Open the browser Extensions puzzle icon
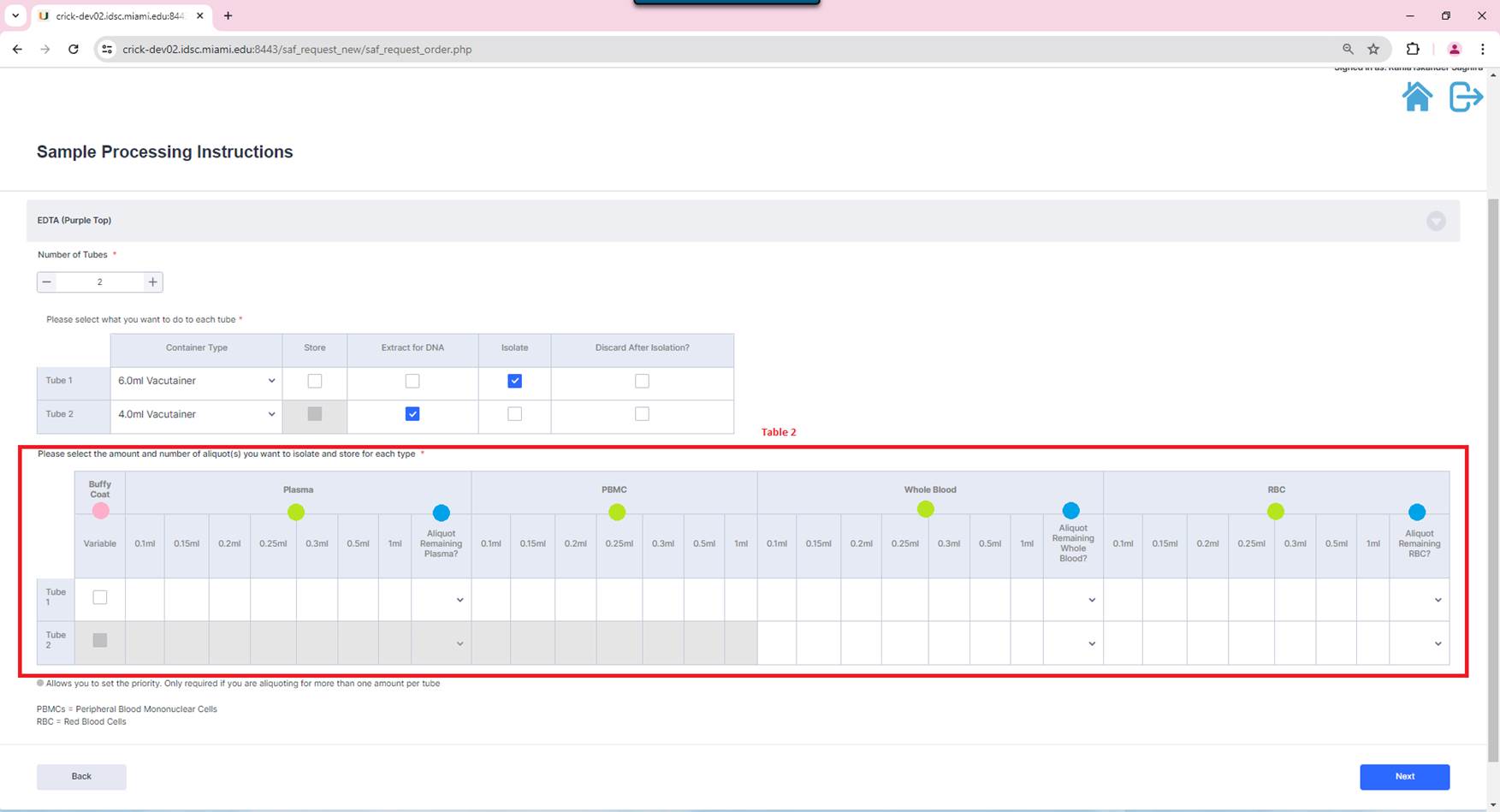This screenshot has height=812, width=1500. pos(1413,50)
